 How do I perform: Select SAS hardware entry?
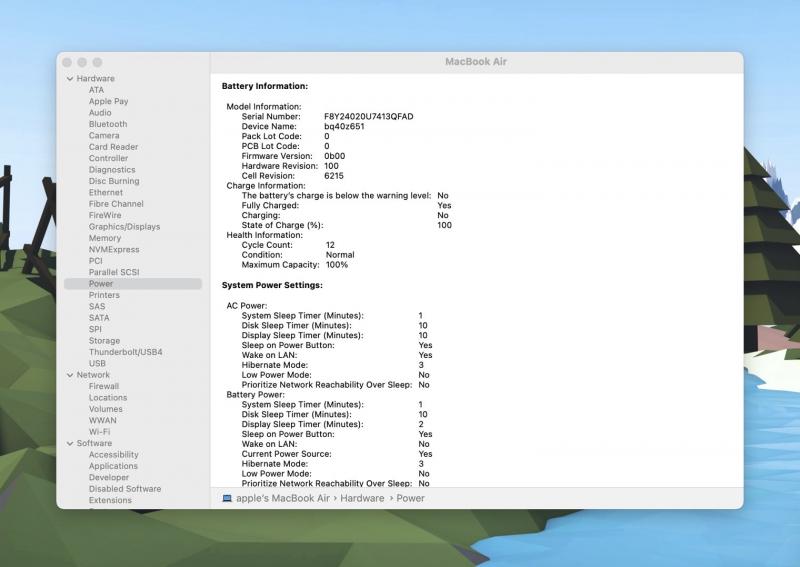point(96,306)
